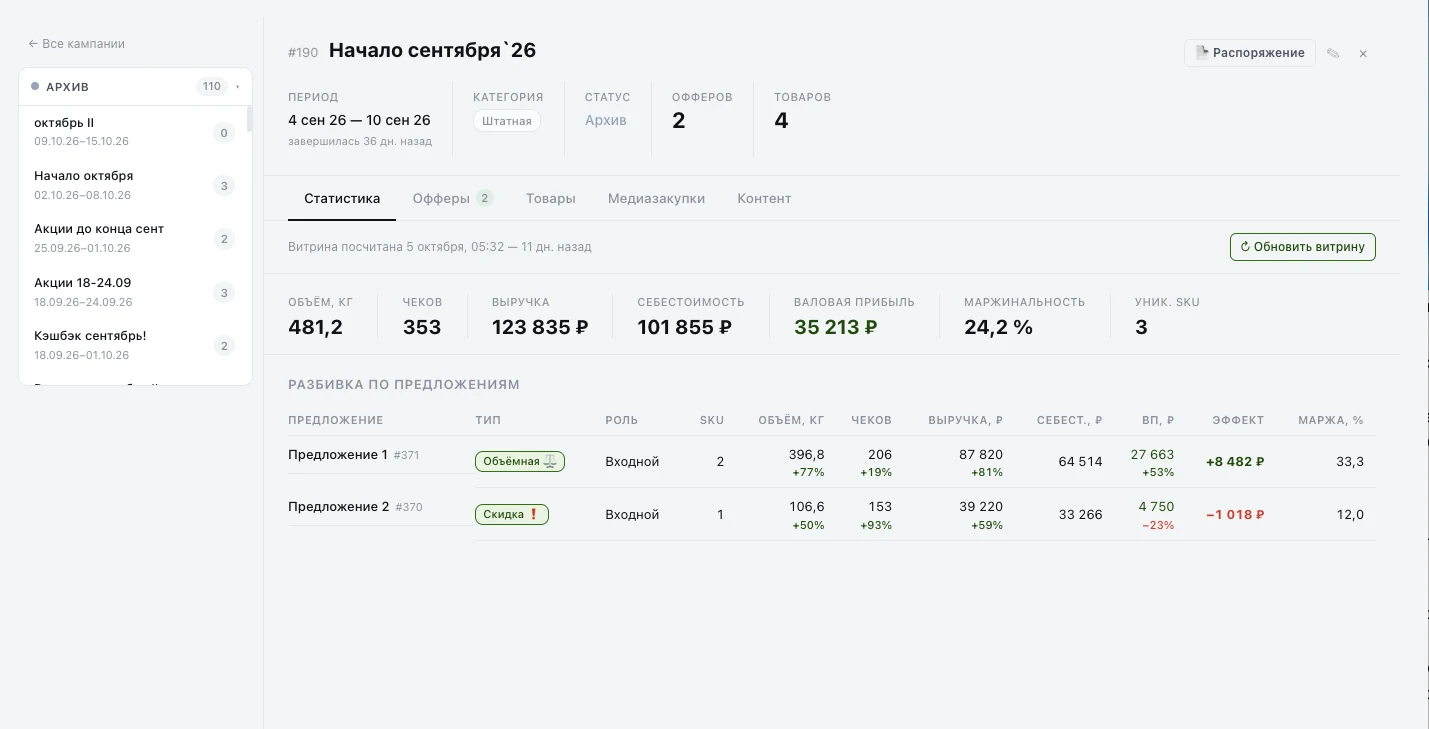Open Предложение 2 row #370

[x=355, y=507]
